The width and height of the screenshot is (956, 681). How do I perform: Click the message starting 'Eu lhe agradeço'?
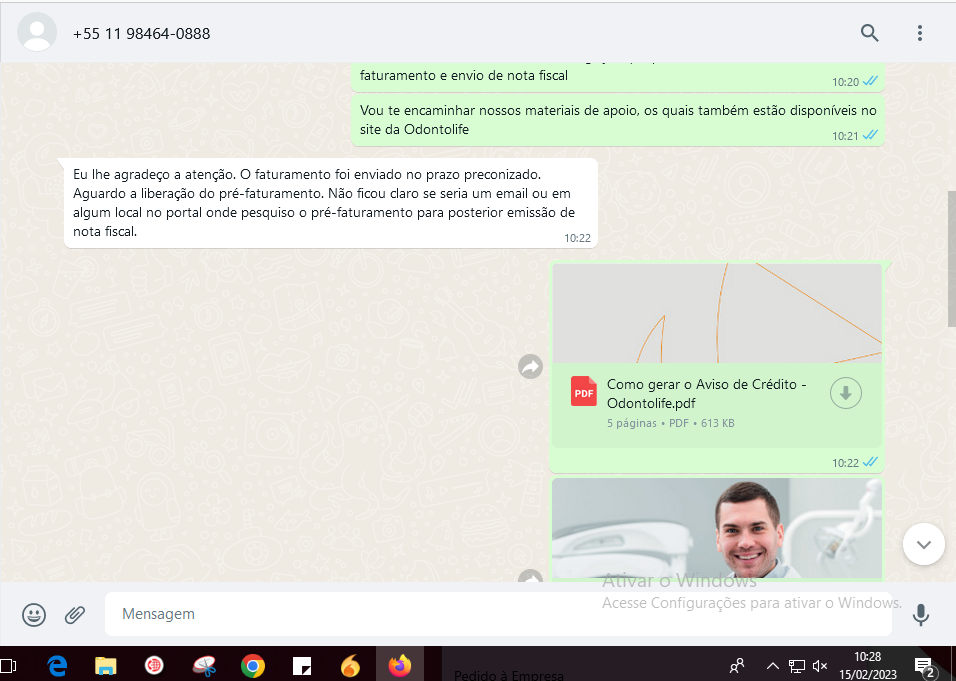click(330, 203)
